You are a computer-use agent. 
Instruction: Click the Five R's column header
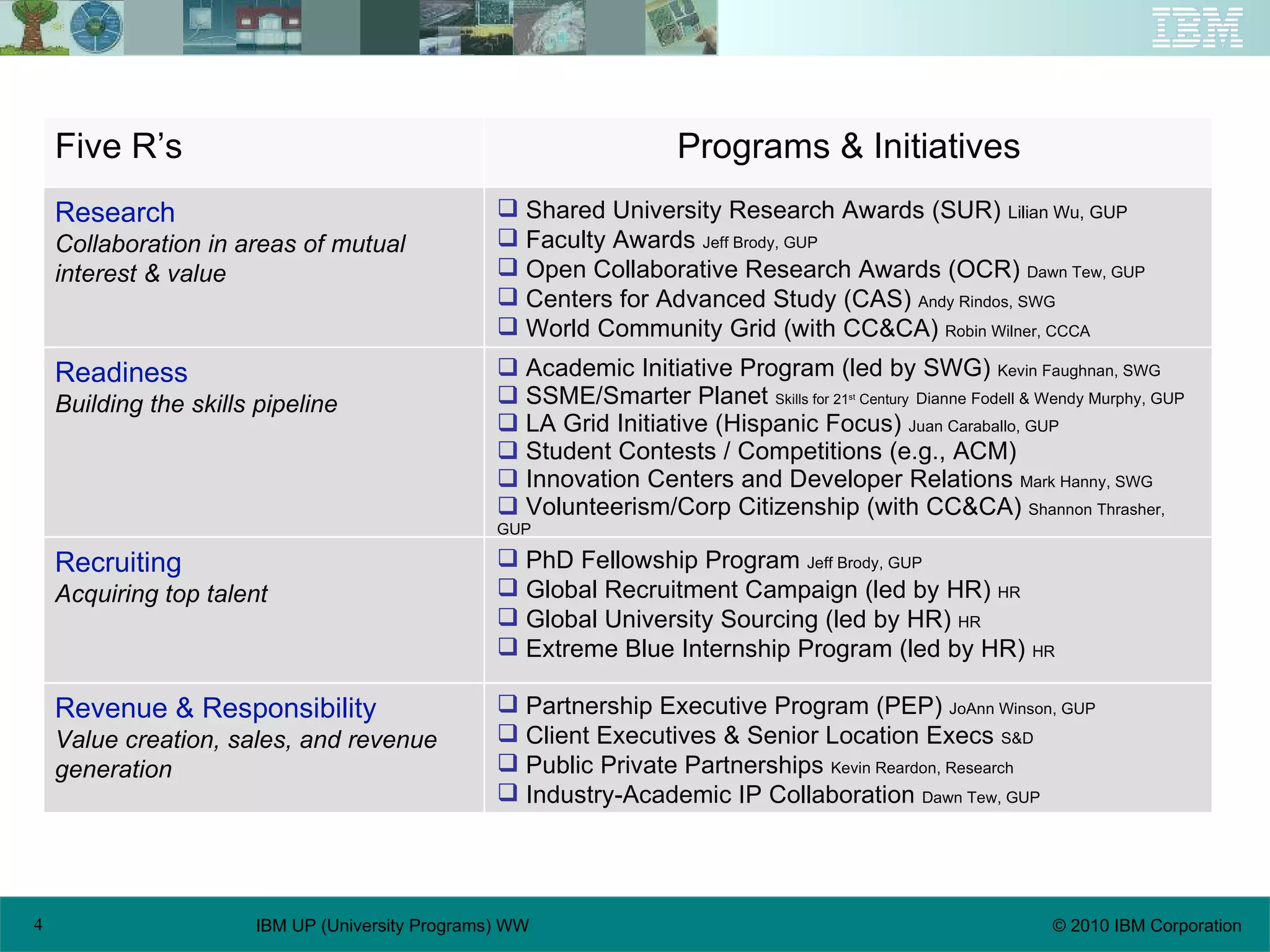118,147
